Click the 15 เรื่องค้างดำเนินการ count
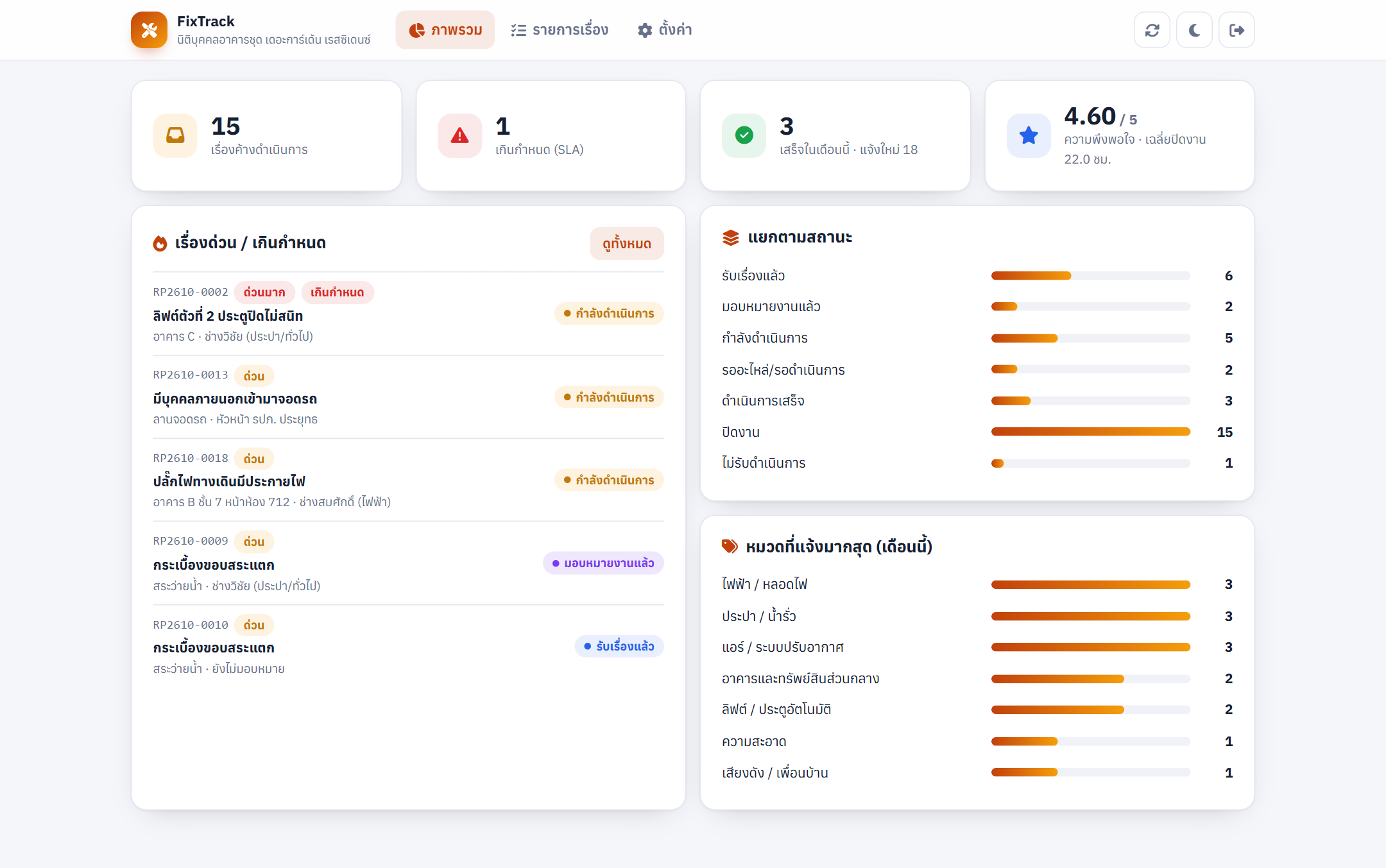This screenshot has height=868, width=1386. click(226, 126)
